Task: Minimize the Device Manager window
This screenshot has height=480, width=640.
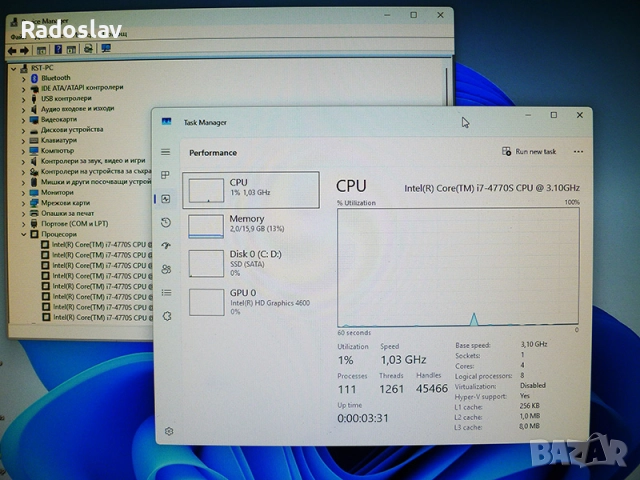Action: [x=387, y=16]
